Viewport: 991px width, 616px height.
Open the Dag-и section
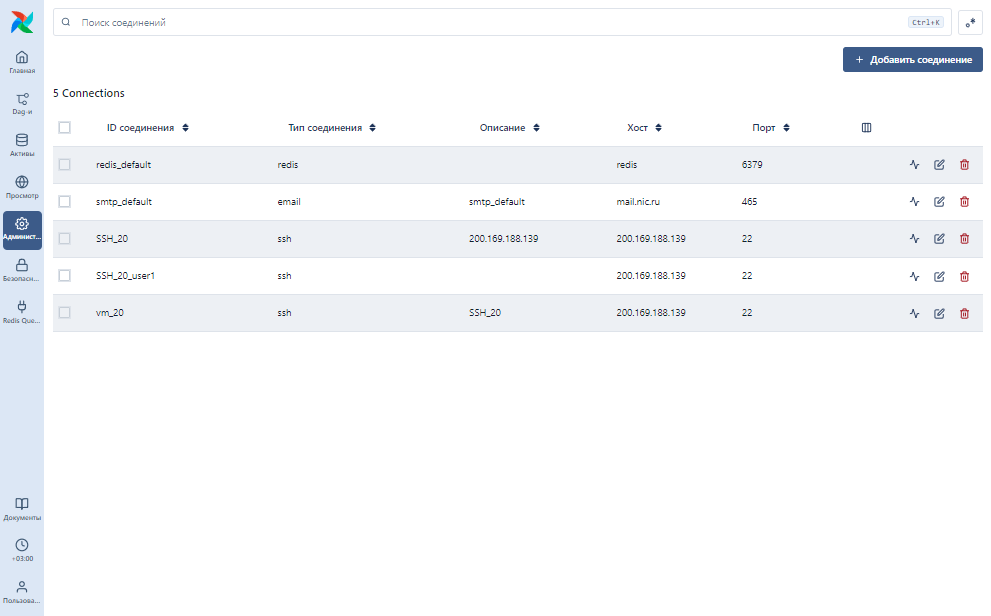click(22, 104)
